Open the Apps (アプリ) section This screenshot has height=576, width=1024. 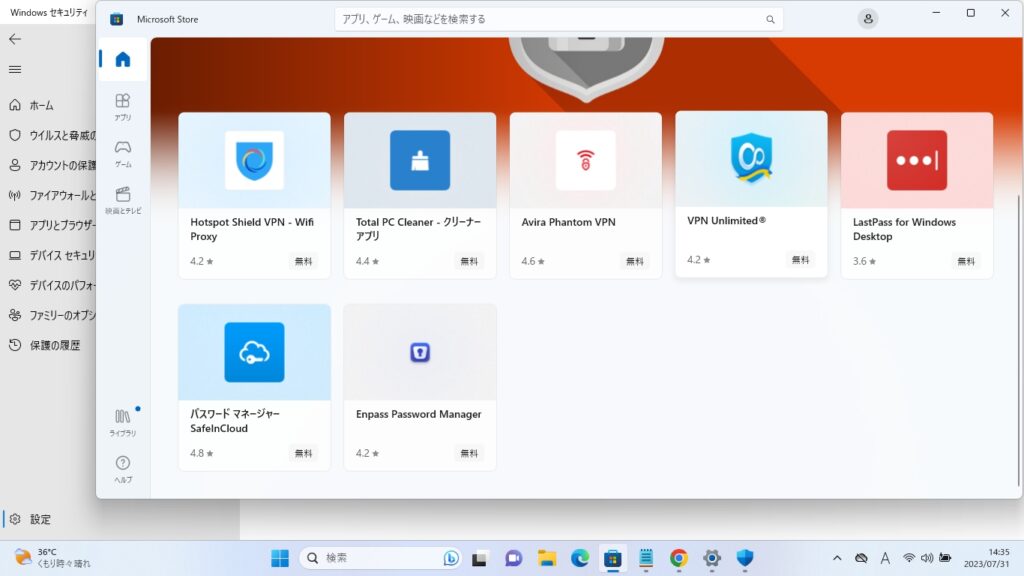tap(123, 106)
